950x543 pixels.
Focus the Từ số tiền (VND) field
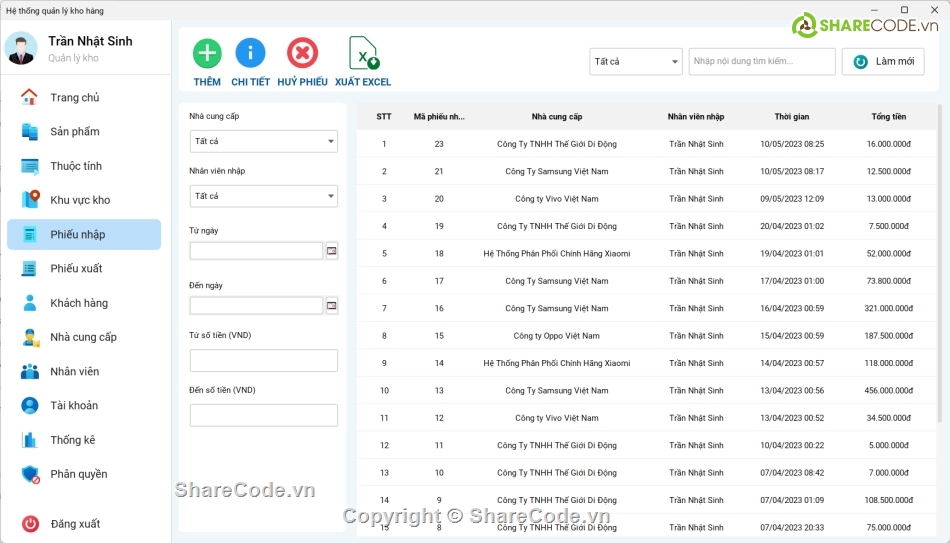(x=263, y=361)
